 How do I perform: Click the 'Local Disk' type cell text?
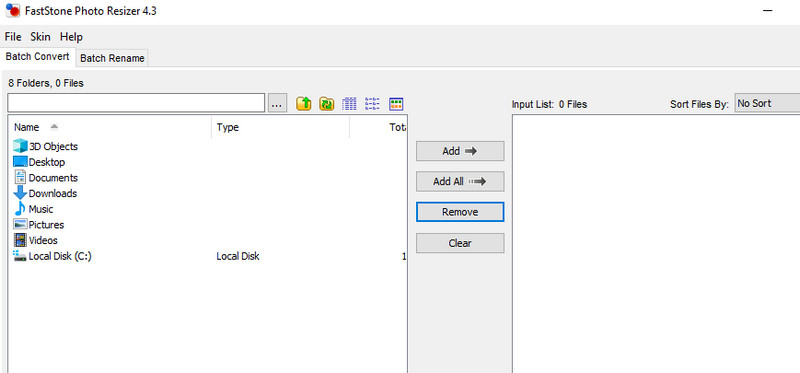(x=238, y=256)
